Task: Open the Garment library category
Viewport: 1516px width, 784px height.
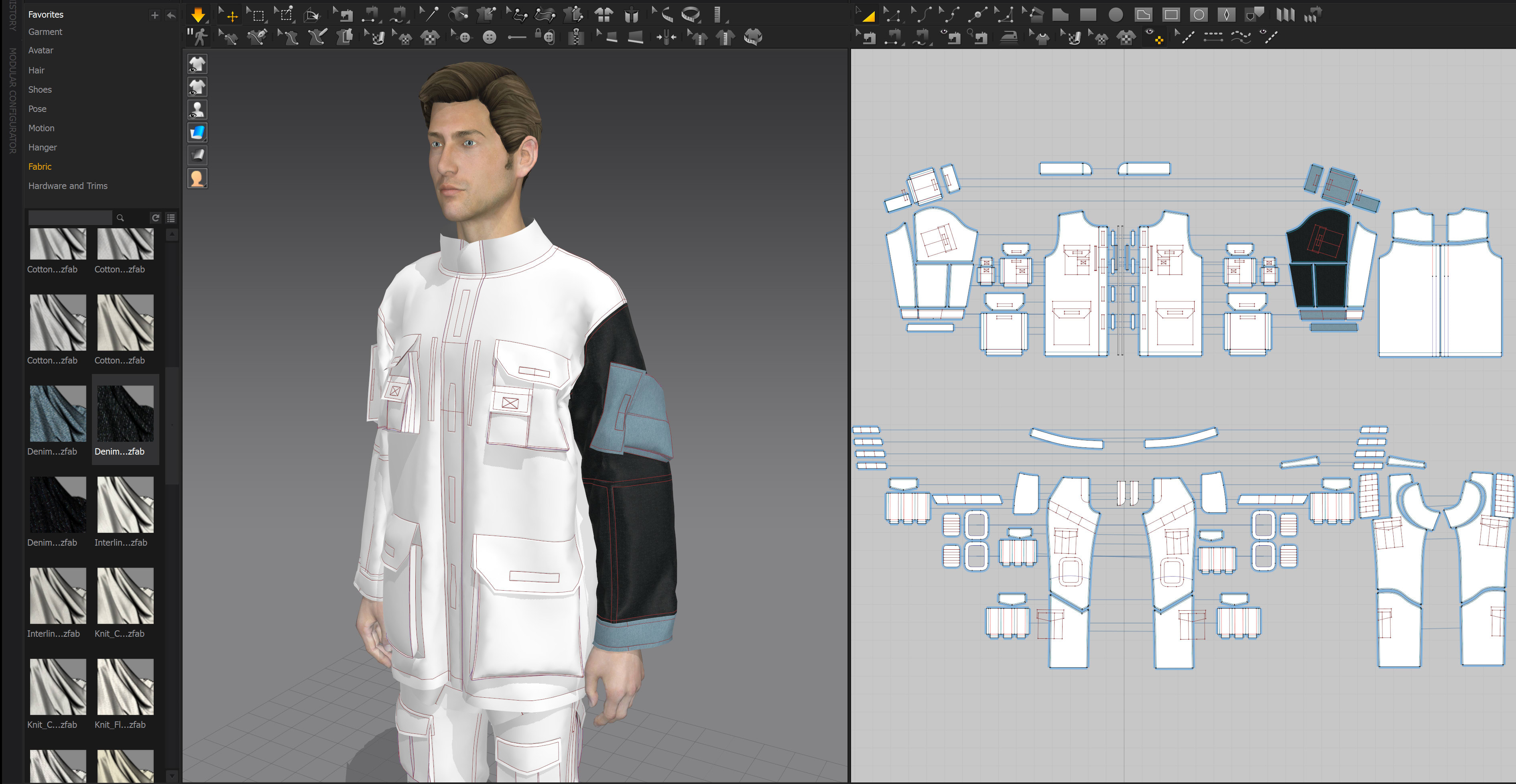Action: pos(45,32)
